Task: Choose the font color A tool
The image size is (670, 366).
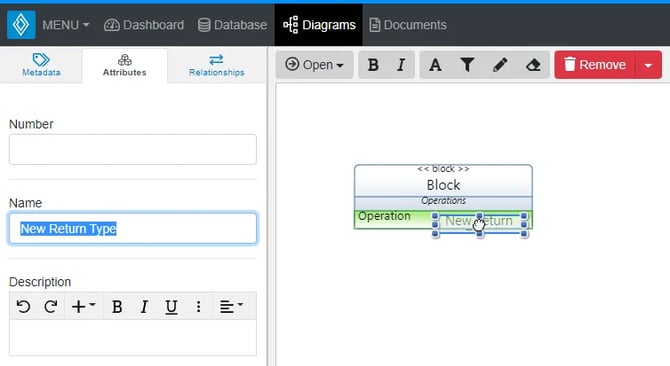Action: pos(435,65)
